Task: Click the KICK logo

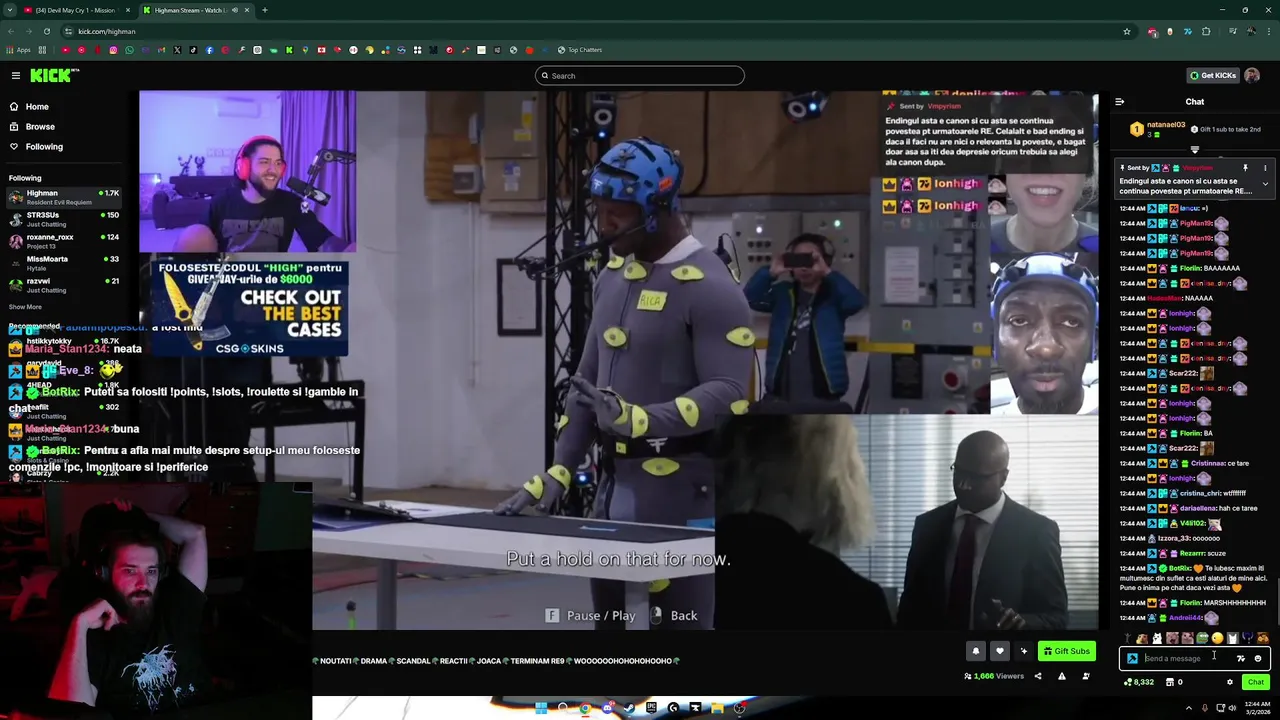Action: pyautogui.click(x=54, y=75)
